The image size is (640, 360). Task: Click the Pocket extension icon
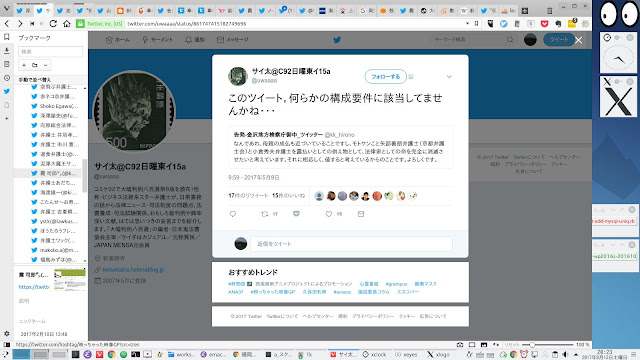[544, 24]
